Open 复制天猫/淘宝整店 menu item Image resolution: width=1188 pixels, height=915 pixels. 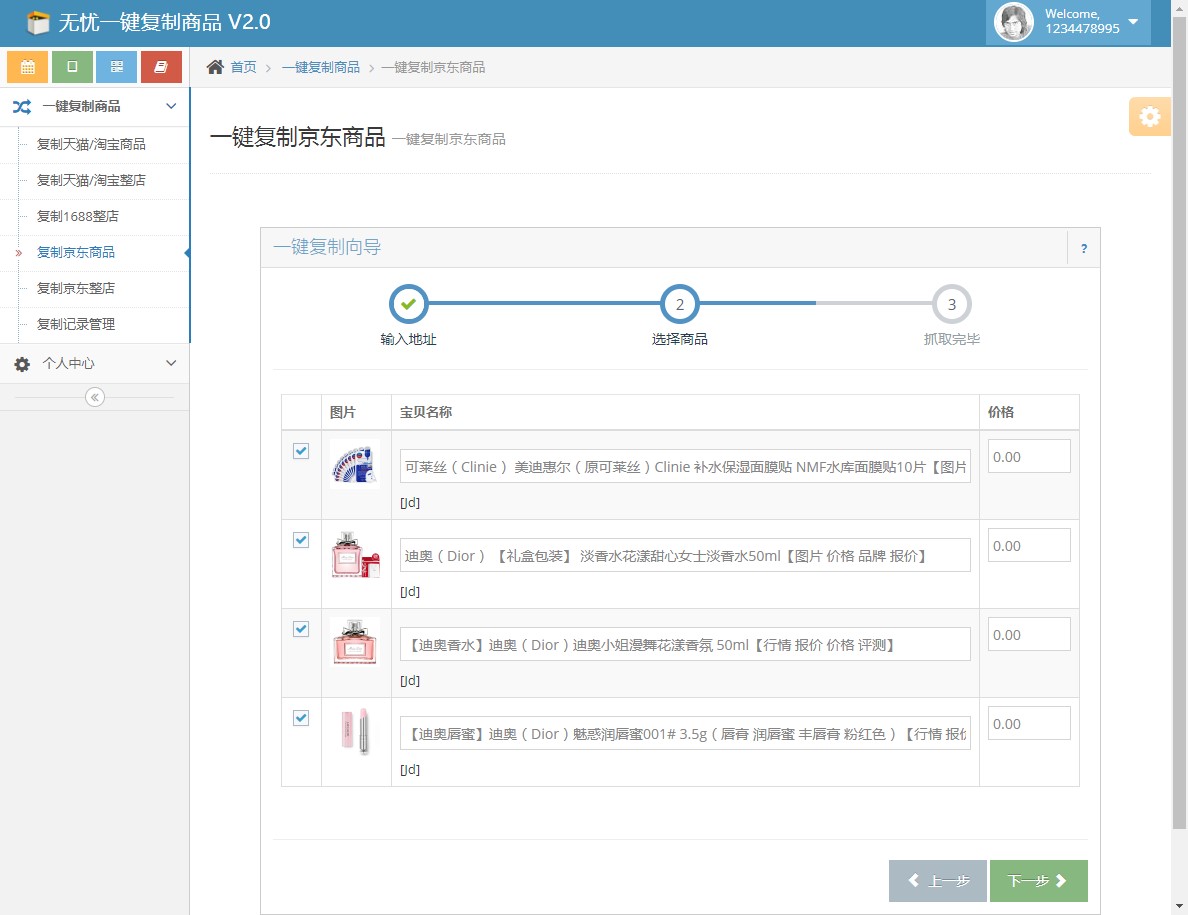pyautogui.click(x=91, y=180)
